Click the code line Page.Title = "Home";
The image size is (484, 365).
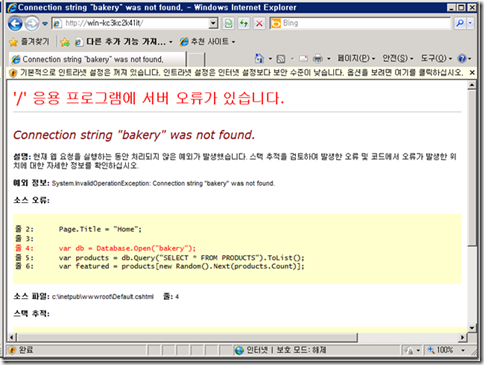100,229
